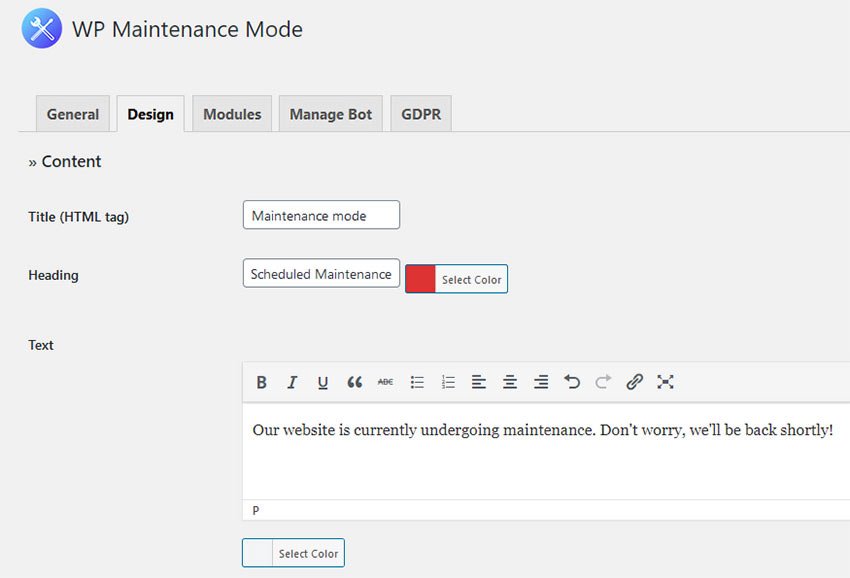
Task: Undo the last edit
Action: click(x=572, y=382)
